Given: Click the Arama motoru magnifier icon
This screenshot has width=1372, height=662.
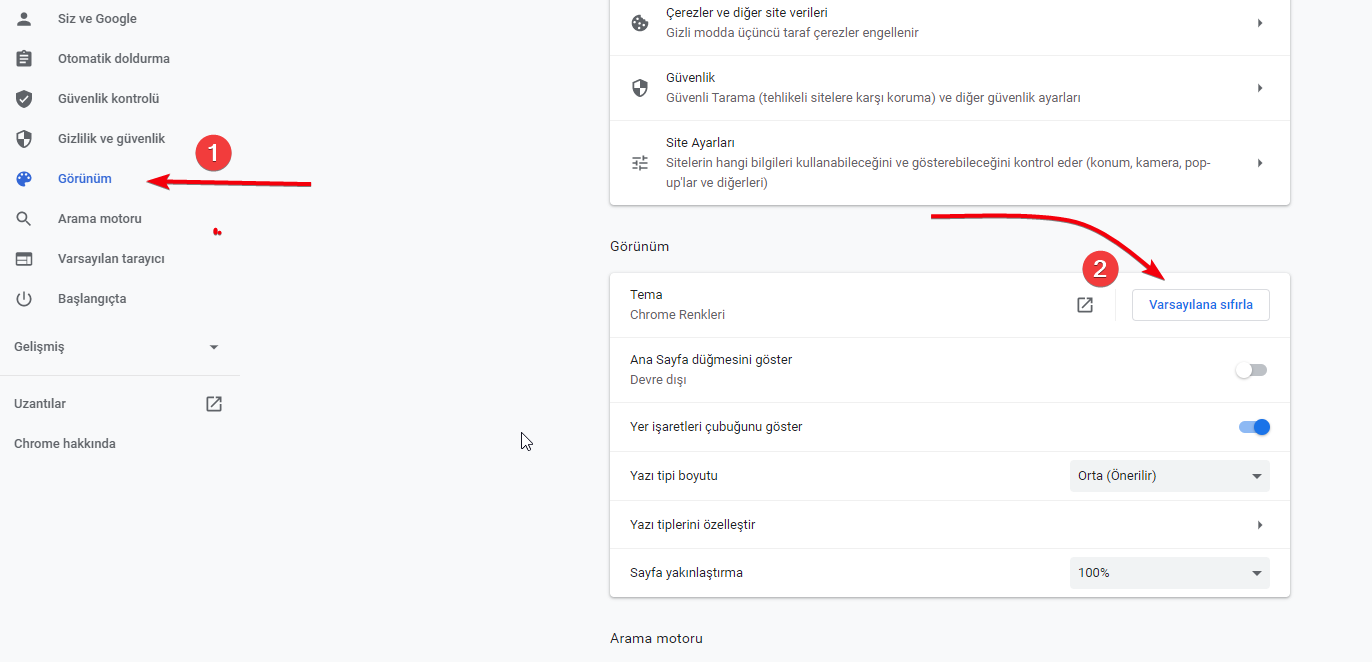Looking at the screenshot, I should click(24, 219).
